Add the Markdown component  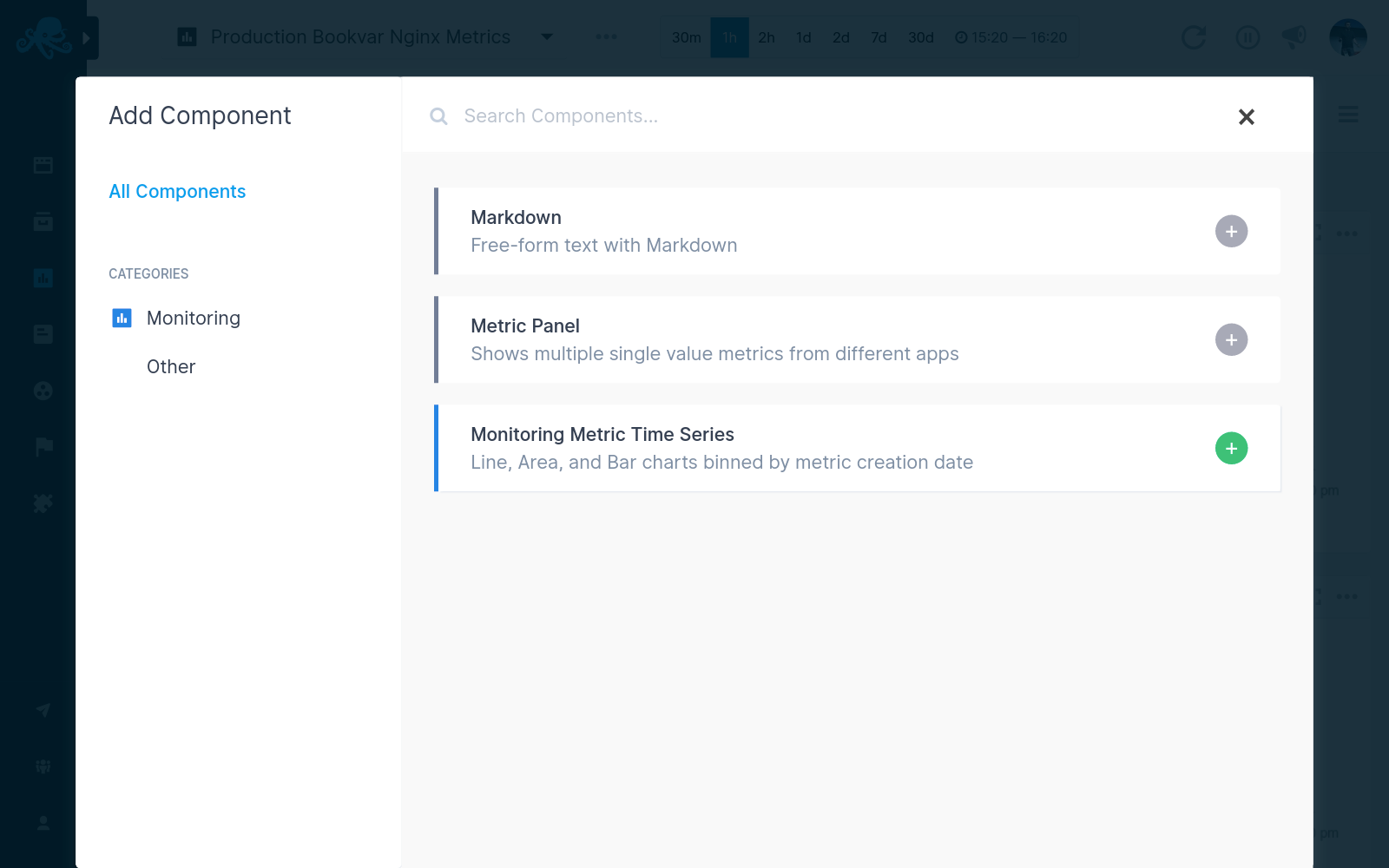[x=1231, y=231]
